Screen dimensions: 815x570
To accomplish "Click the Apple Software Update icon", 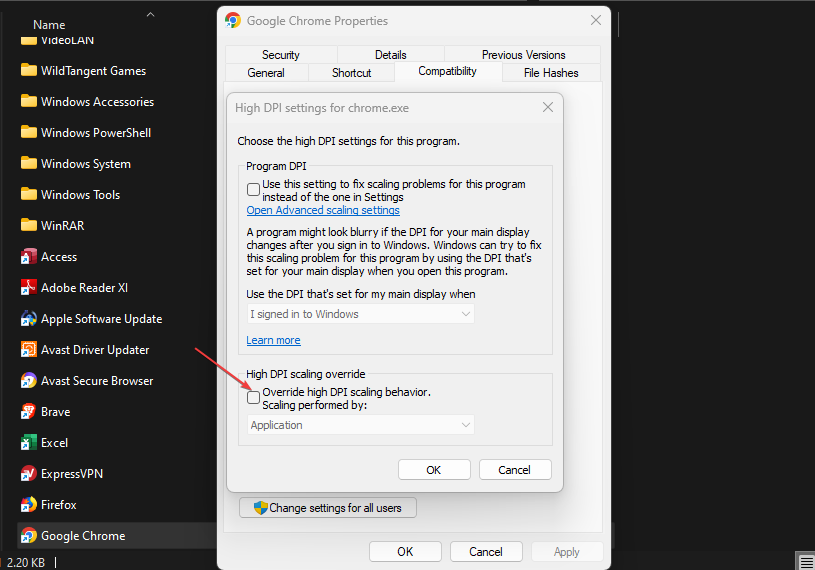I will pyautogui.click(x=29, y=319).
